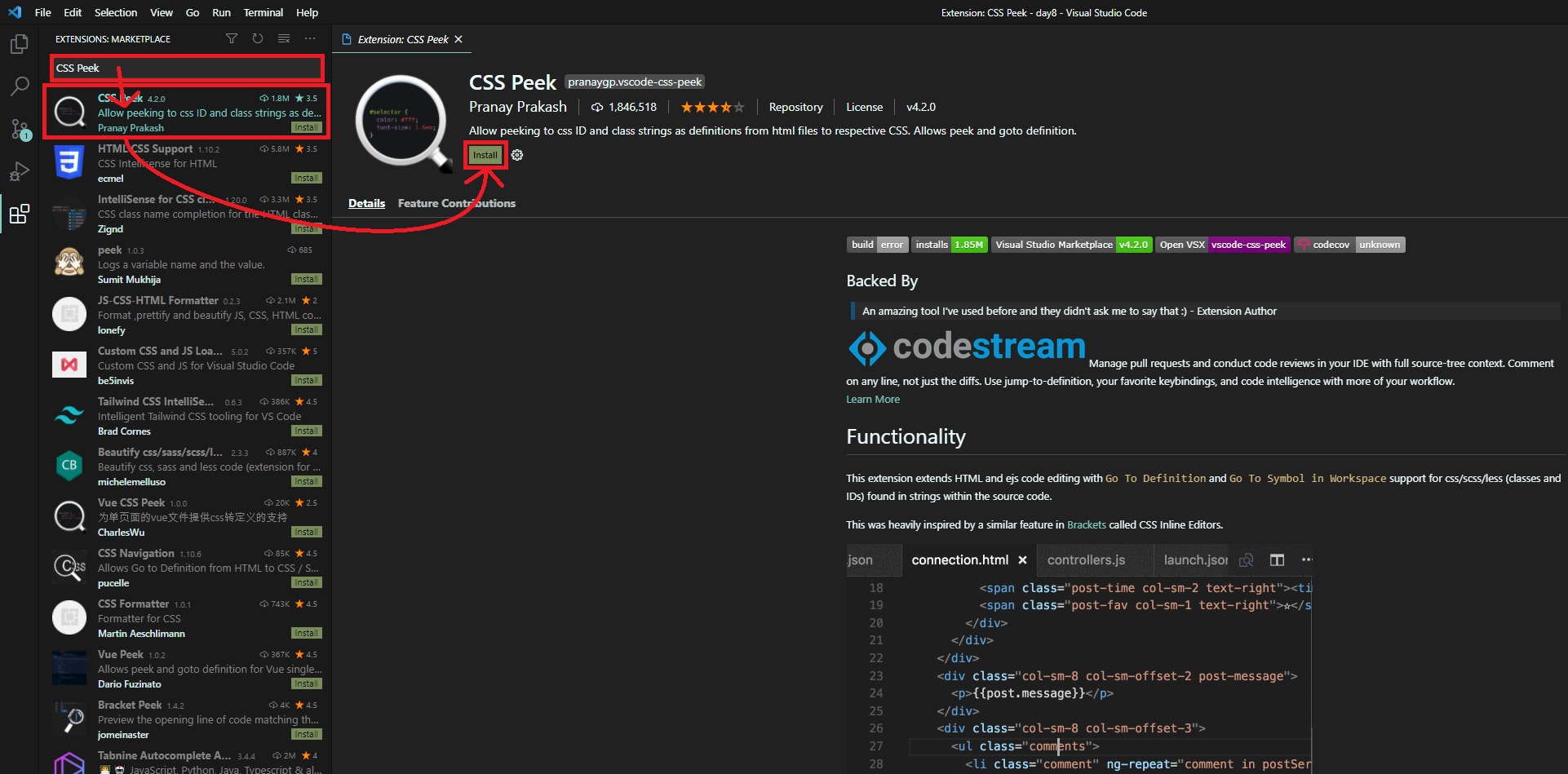Click the green Install button for CSS Peek

tap(485, 155)
